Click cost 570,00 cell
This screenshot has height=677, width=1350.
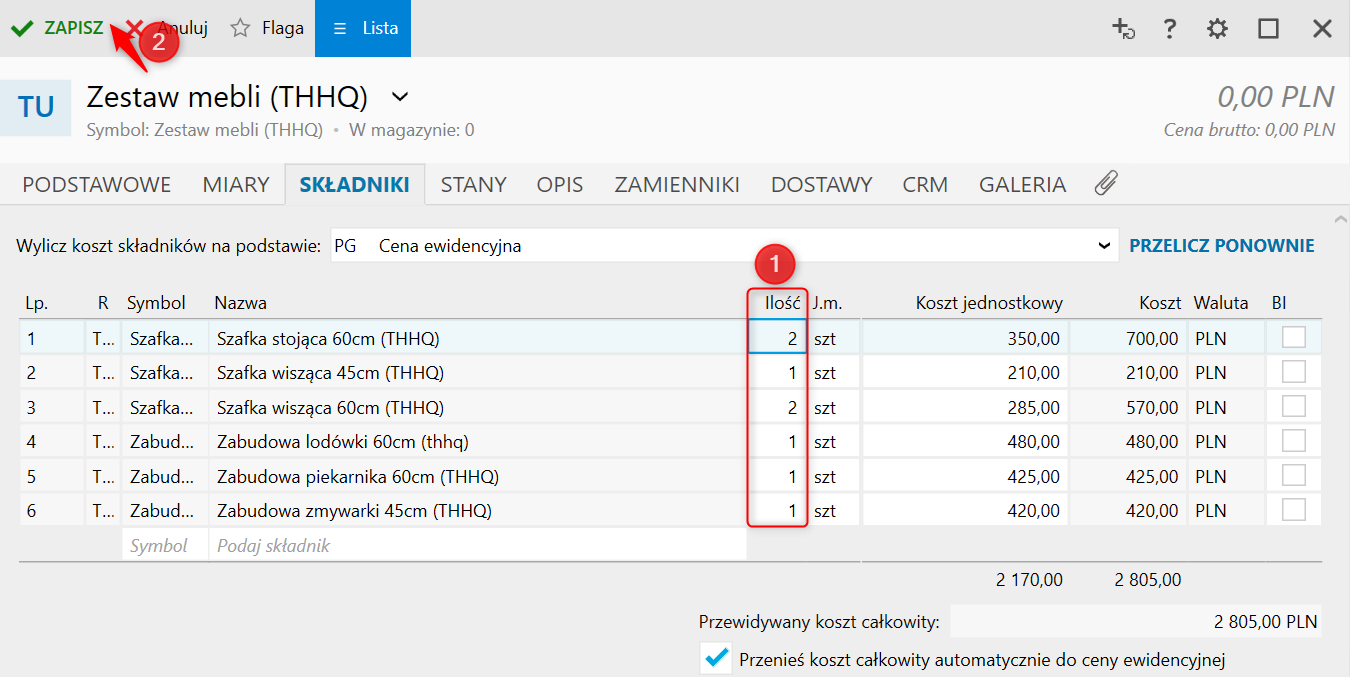[1128, 408]
